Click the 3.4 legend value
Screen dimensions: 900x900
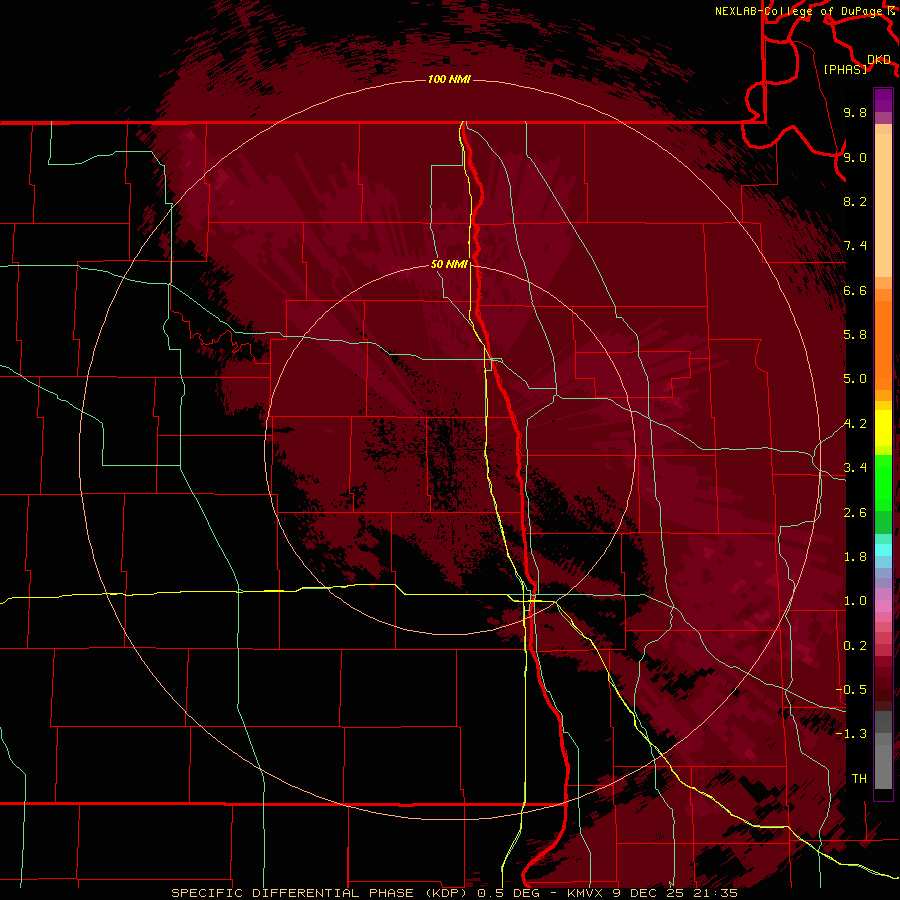click(x=855, y=468)
